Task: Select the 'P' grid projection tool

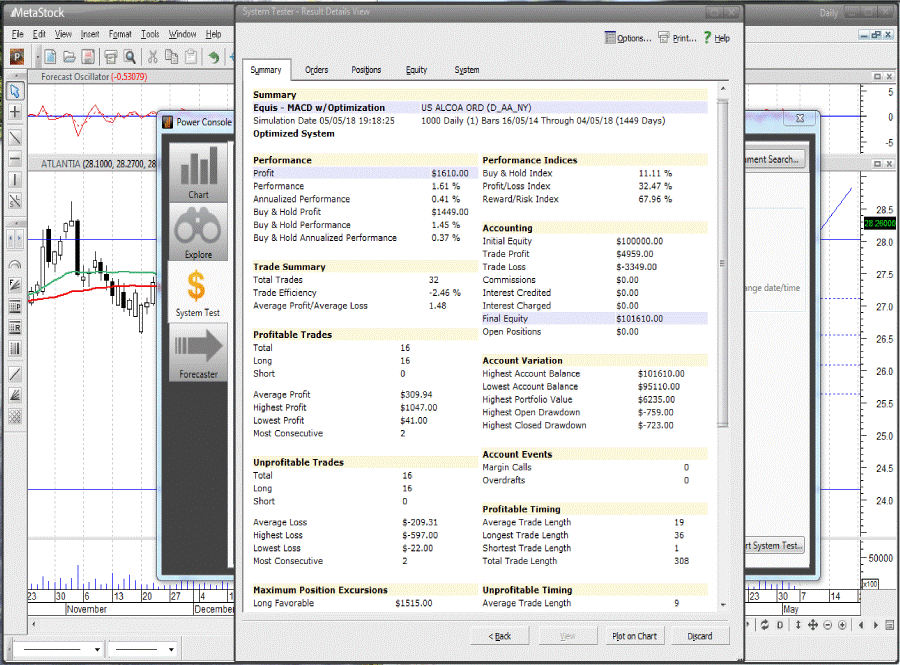Action: [15, 306]
